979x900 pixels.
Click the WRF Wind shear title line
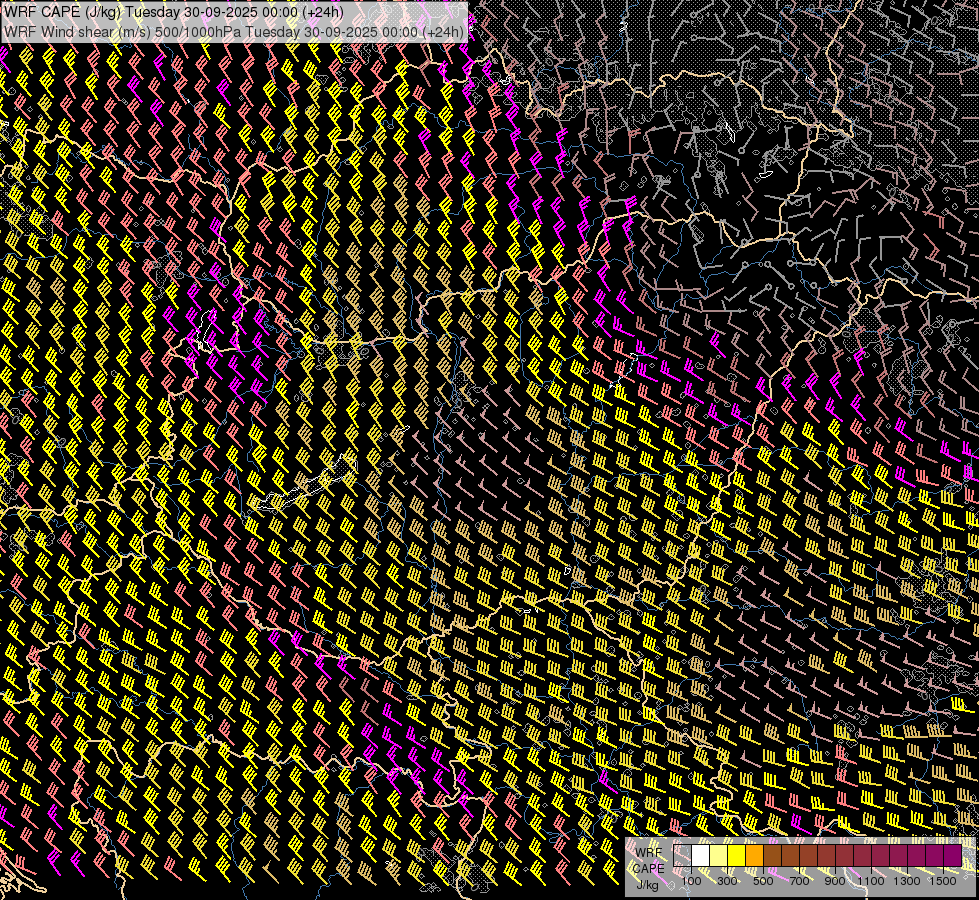pyautogui.click(x=234, y=31)
